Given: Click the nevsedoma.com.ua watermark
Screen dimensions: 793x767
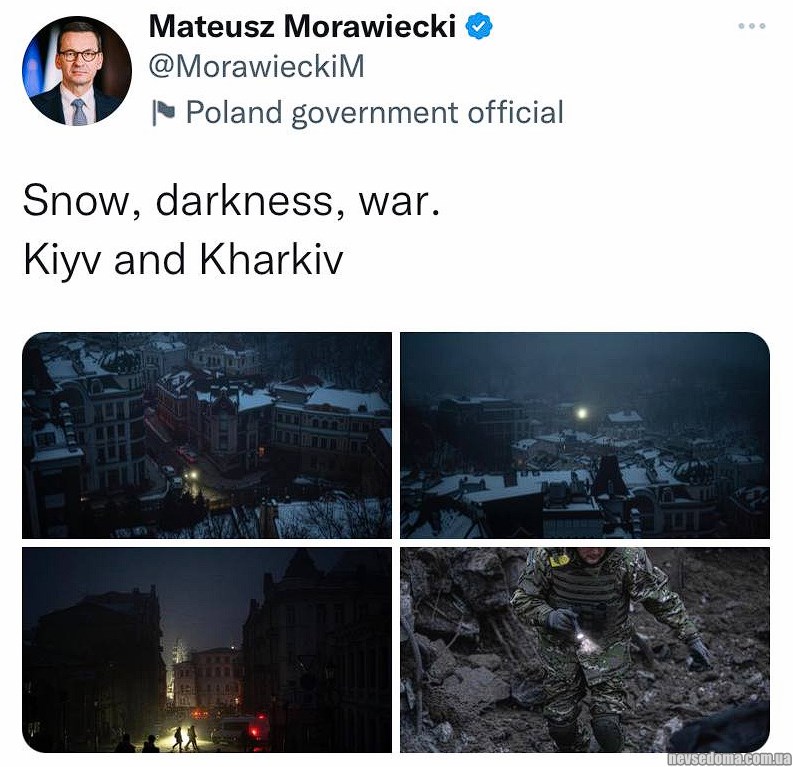Looking at the screenshot, I should point(729,758).
